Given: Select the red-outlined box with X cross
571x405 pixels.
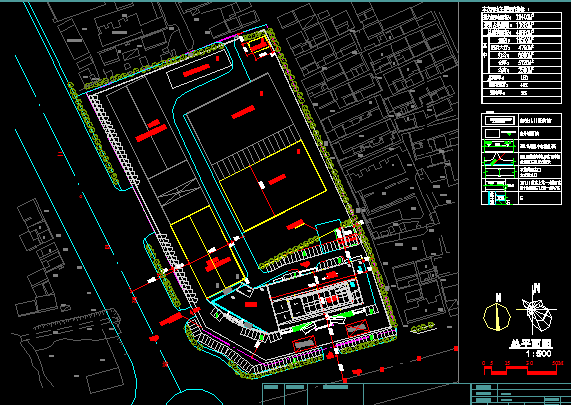Looking at the screenshot, I should (x=357, y=327).
